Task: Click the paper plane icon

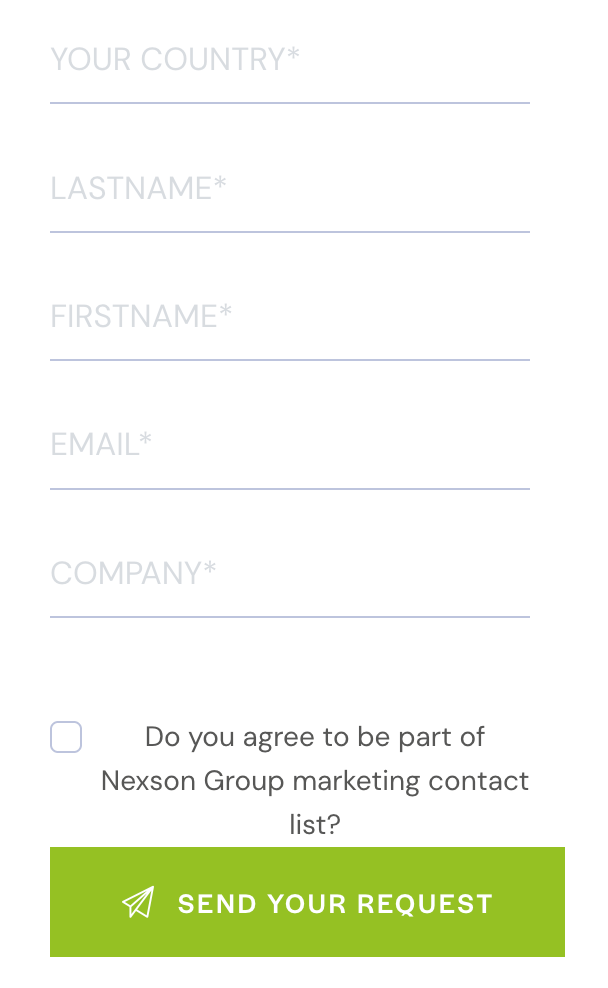Action: (x=138, y=902)
